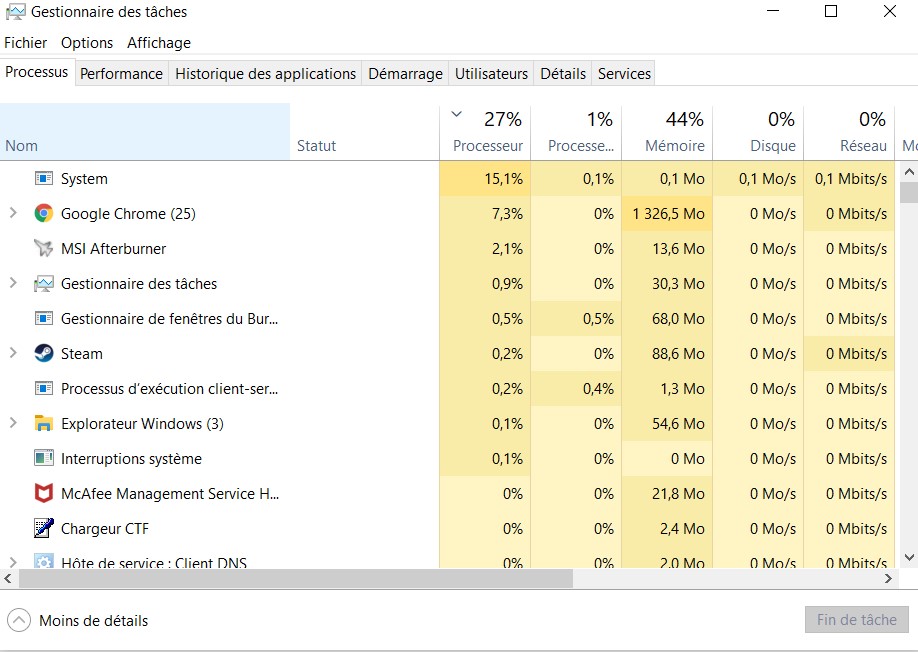Expand the Steam process group
The width and height of the screenshot is (918, 652).
13,353
